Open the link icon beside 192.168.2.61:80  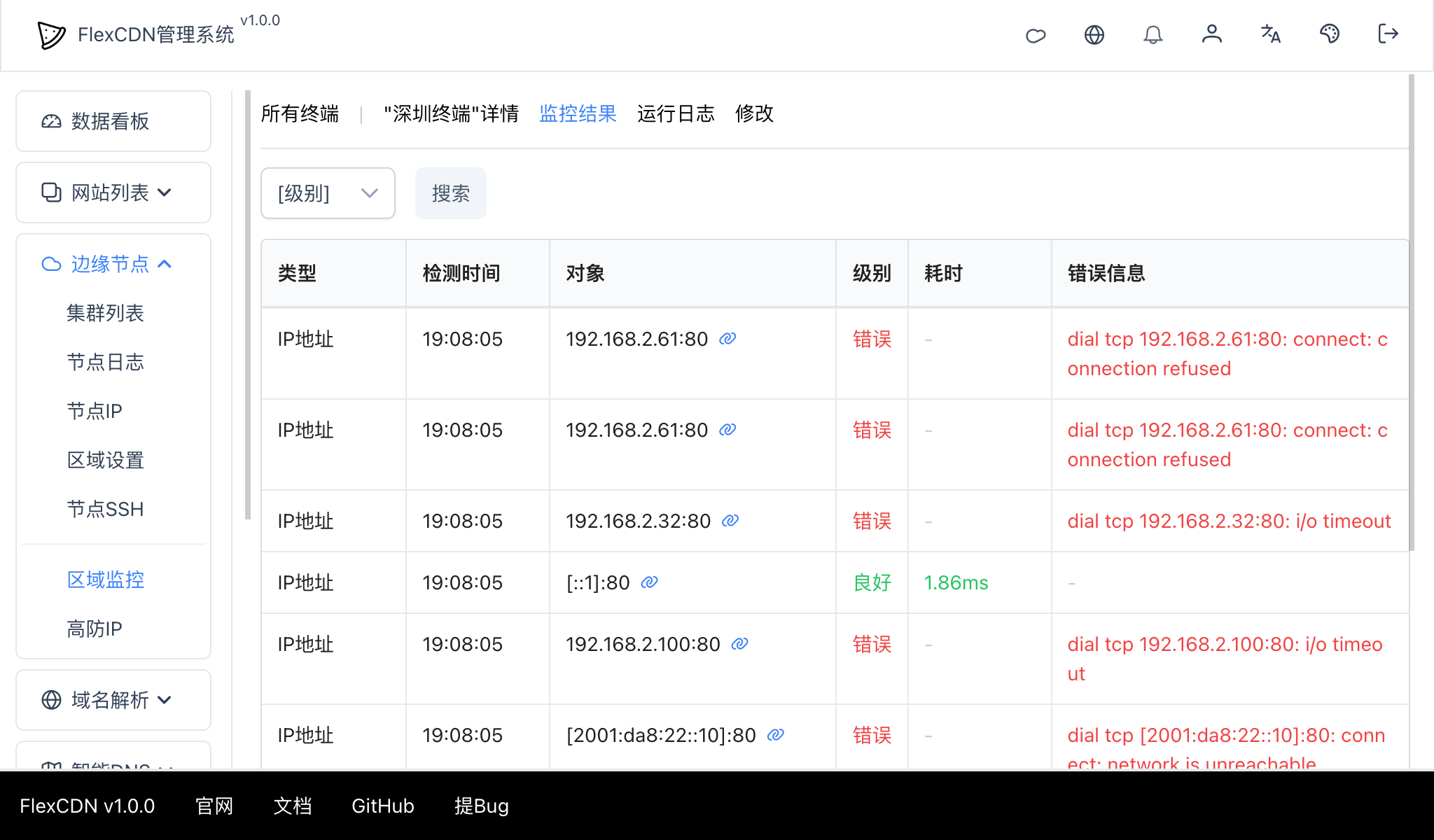click(x=728, y=339)
